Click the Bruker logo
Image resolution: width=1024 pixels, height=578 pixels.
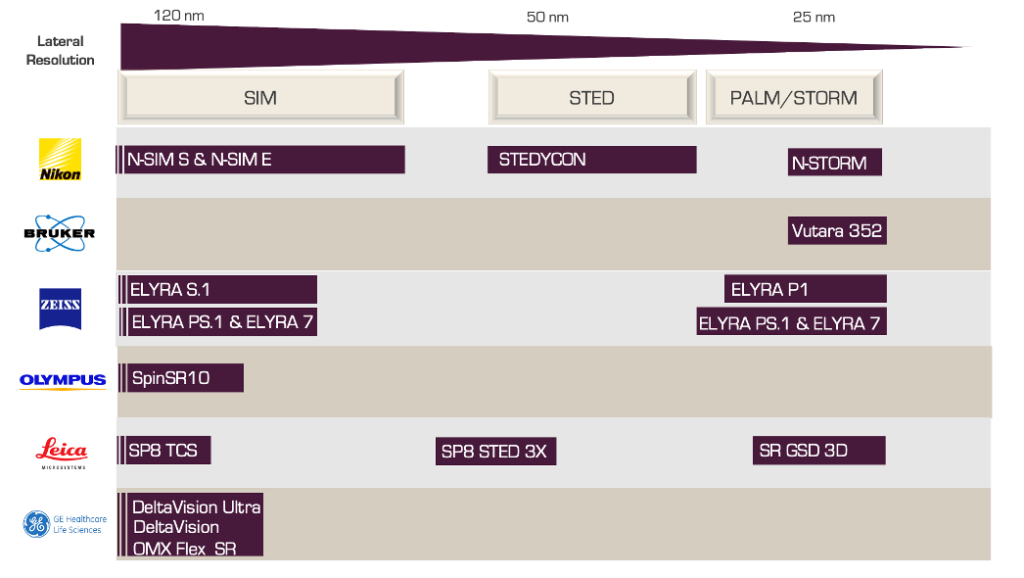[x=59, y=233]
